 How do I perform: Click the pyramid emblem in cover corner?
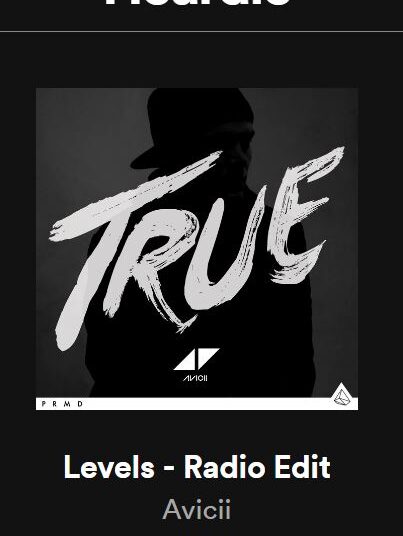coord(342,395)
